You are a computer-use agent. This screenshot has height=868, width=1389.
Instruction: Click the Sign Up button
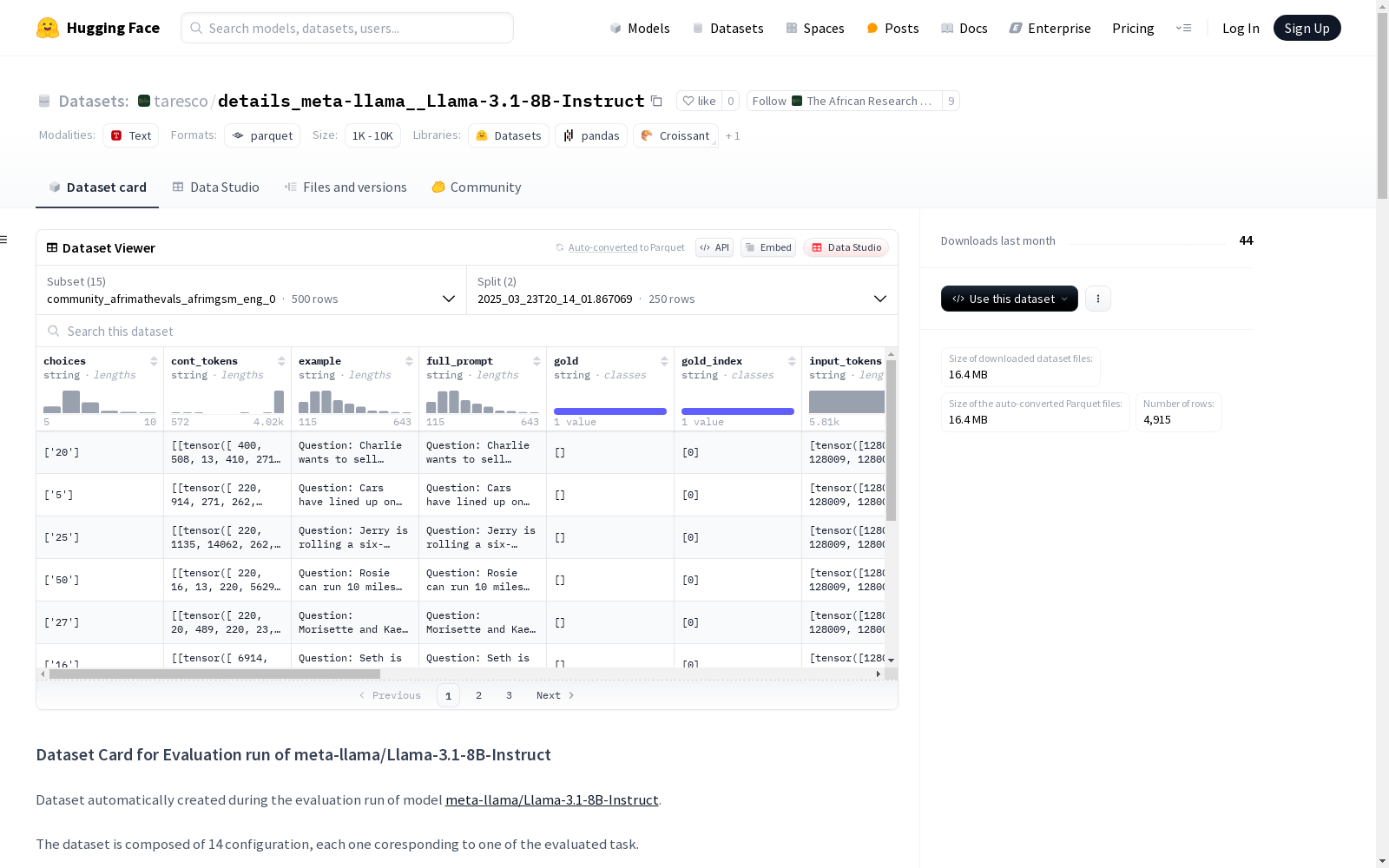[1307, 28]
